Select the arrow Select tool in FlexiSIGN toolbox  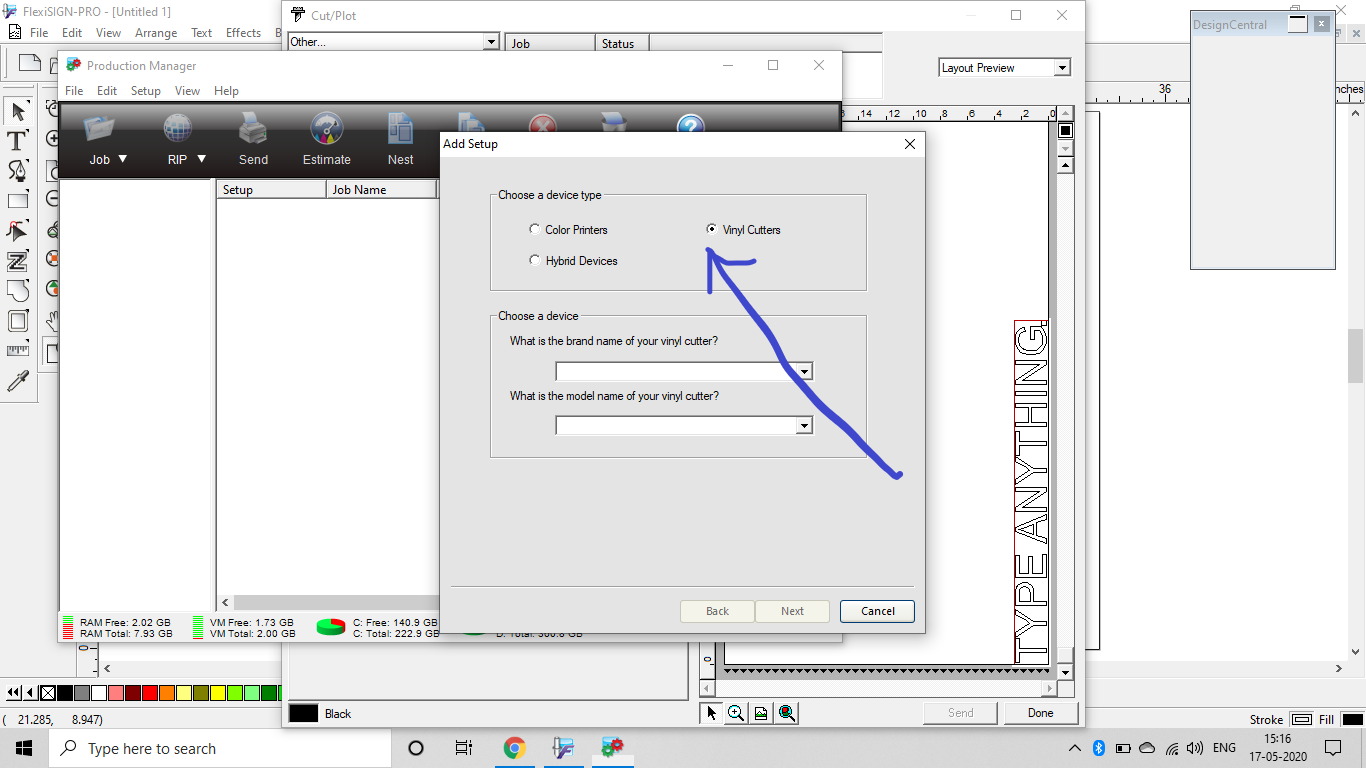pos(18,111)
